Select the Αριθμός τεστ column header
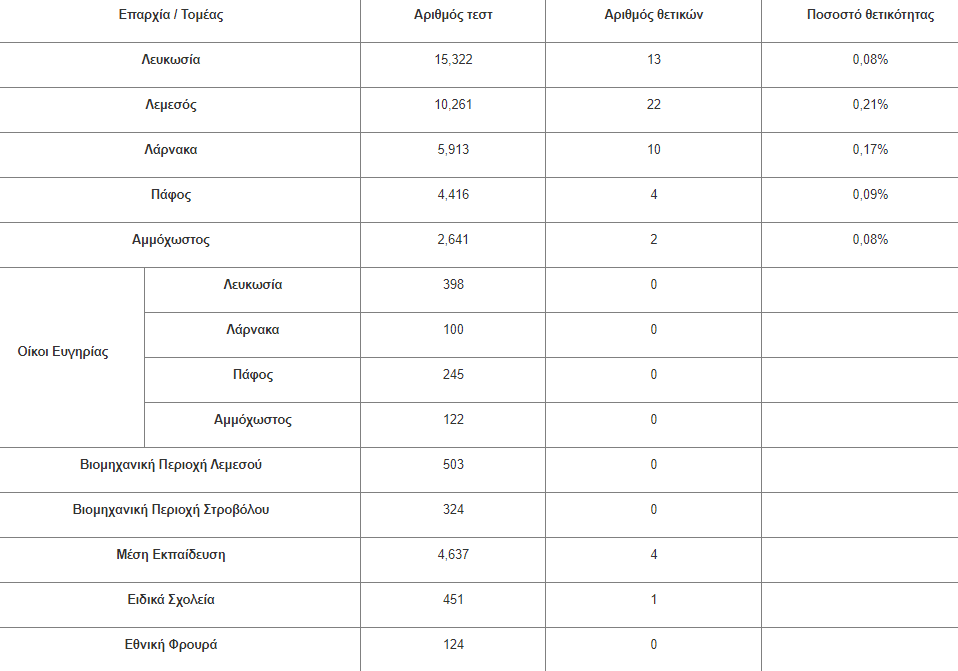958x671 pixels. [x=453, y=15]
